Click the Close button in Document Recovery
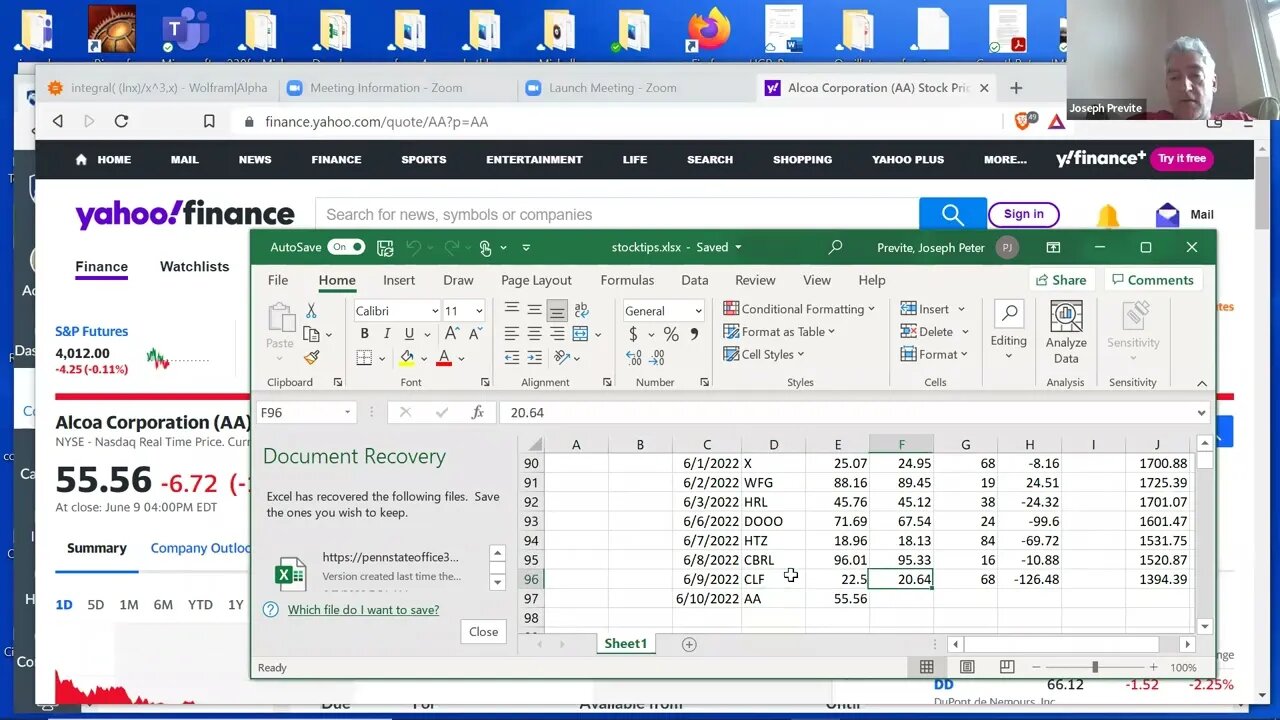This screenshot has height=720, width=1280. [483, 631]
